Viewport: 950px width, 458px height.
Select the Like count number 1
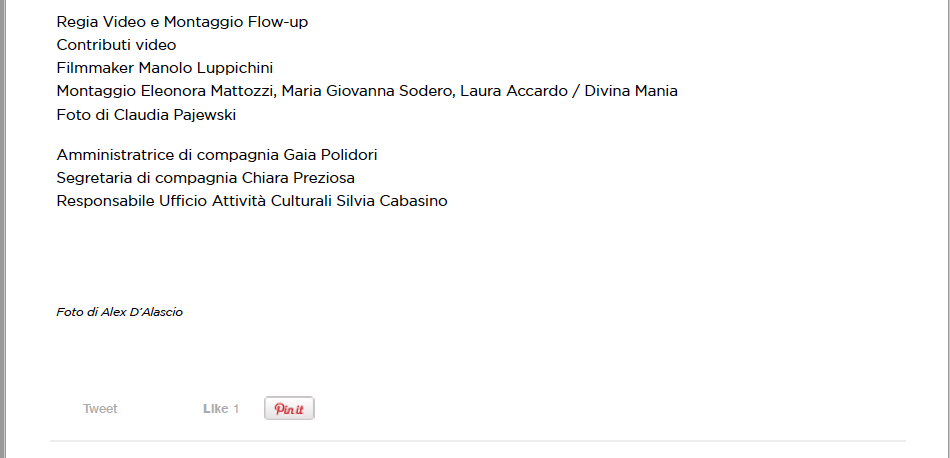[236, 409]
